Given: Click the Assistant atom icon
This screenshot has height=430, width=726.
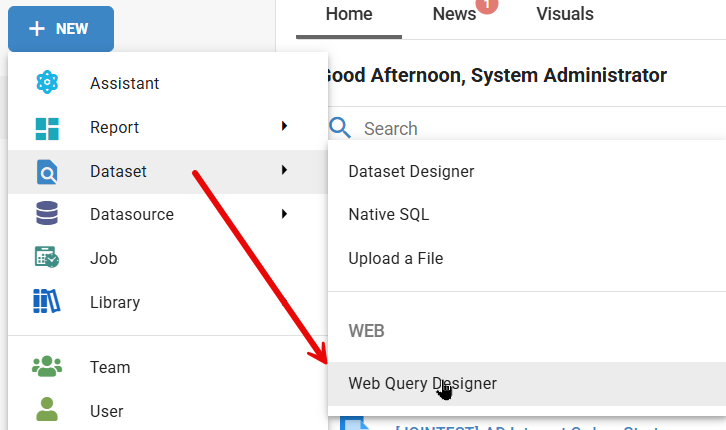Looking at the screenshot, I should (x=47, y=84).
